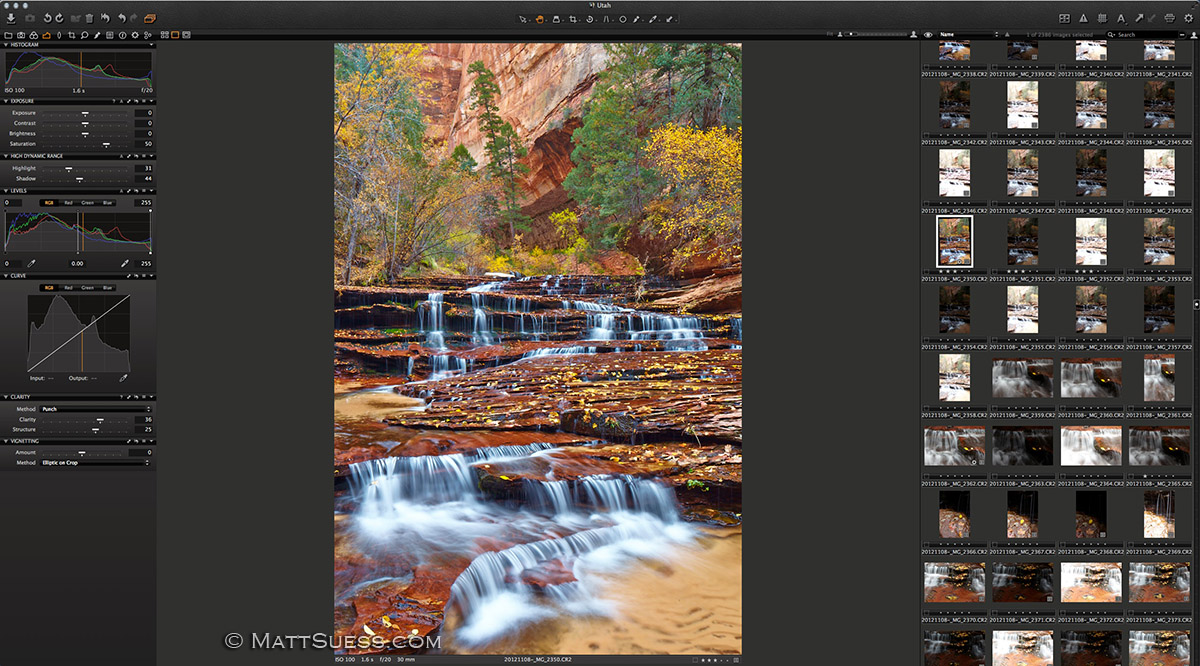This screenshot has height=666, width=1200.
Task: Select the Crop tool in the cursor toolbar
Action: (x=573, y=19)
